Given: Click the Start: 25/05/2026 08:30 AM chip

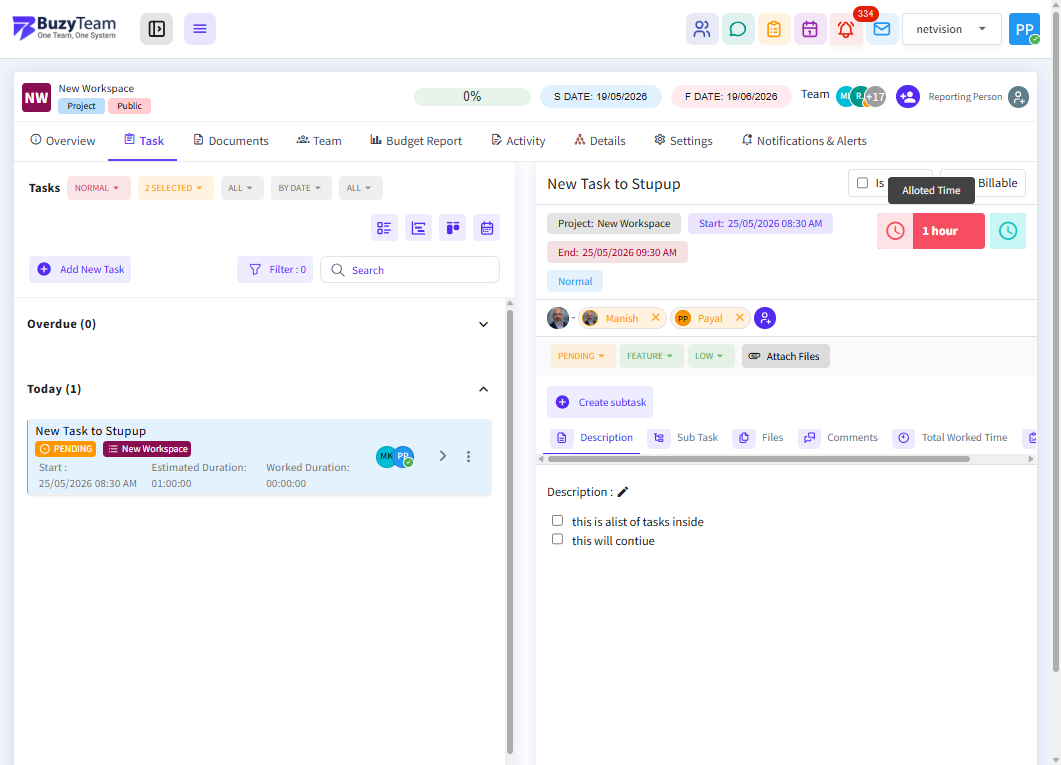Looking at the screenshot, I should [x=761, y=223].
